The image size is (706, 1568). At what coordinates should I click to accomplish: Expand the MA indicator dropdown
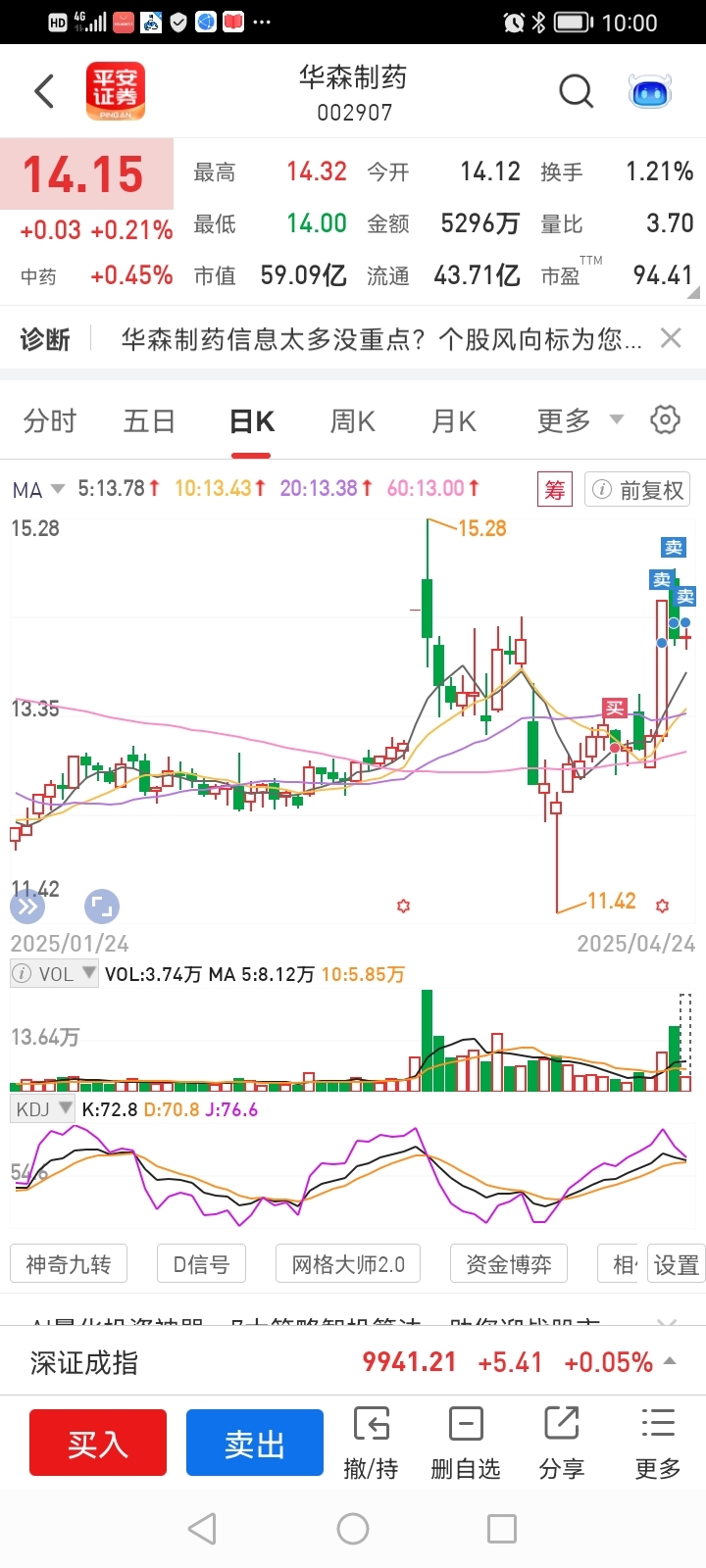(39, 489)
